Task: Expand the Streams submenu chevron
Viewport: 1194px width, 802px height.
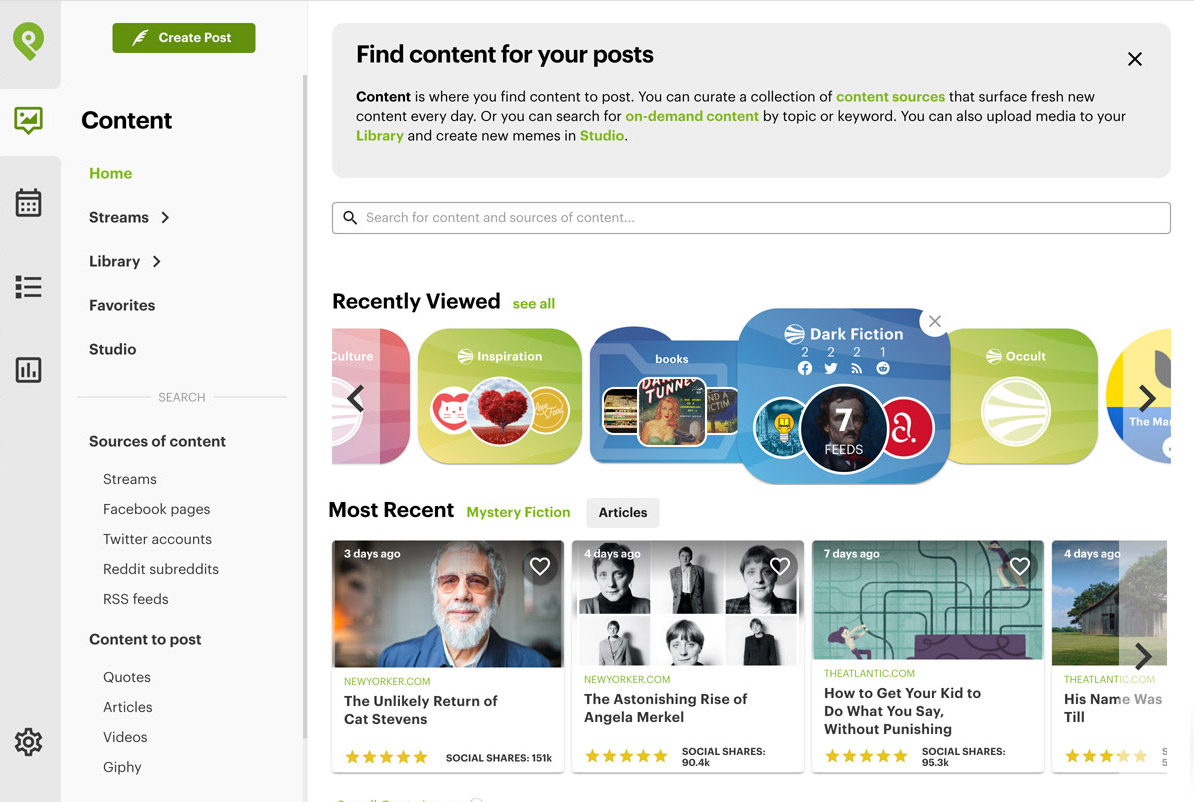Action: [x=165, y=218]
